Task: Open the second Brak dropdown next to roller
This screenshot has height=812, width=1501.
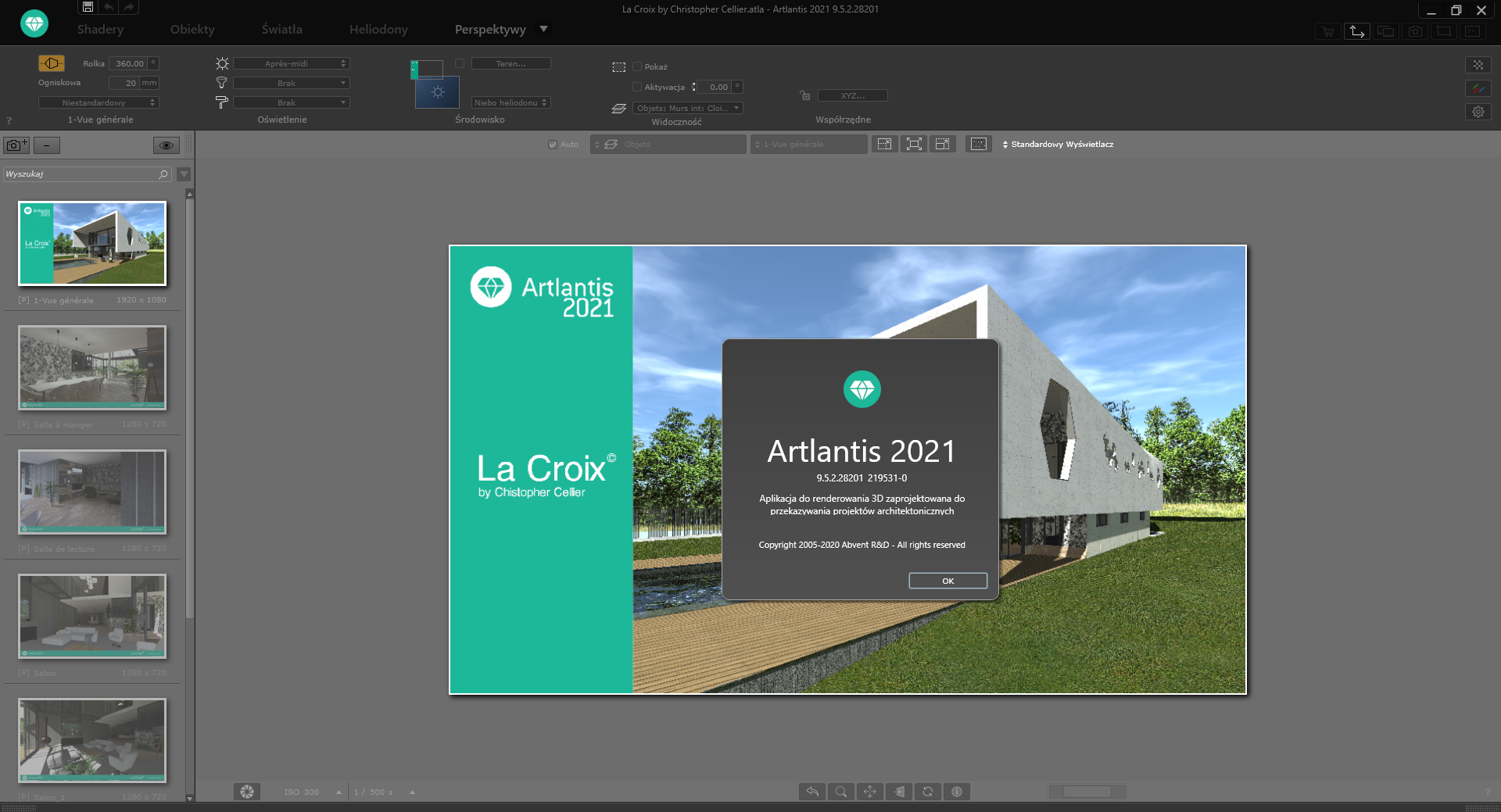Action: pos(291,102)
